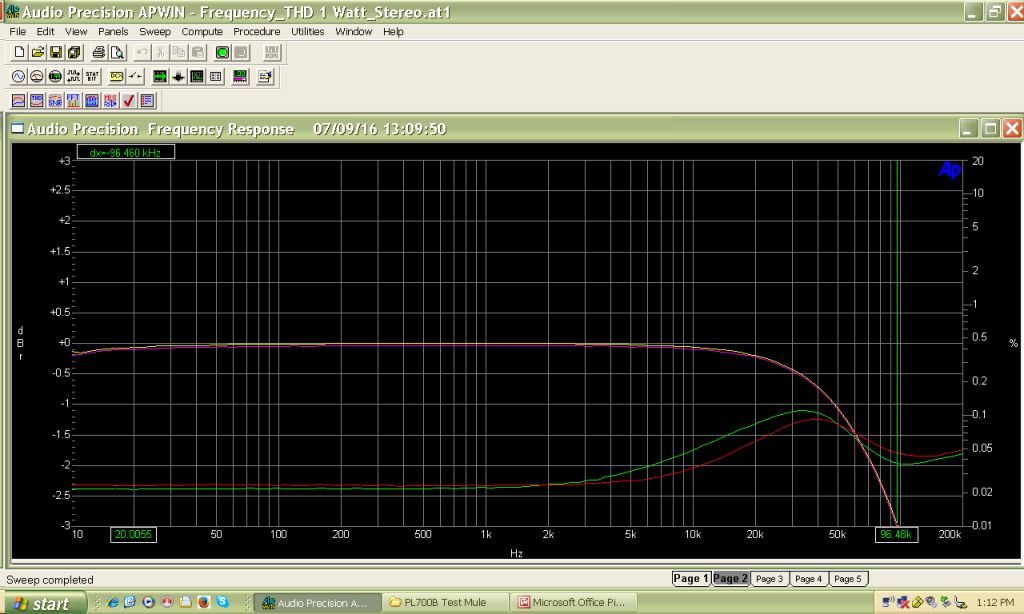Screen dimensions: 1024x614
Task: Open the File menu
Action: pyautogui.click(x=18, y=31)
